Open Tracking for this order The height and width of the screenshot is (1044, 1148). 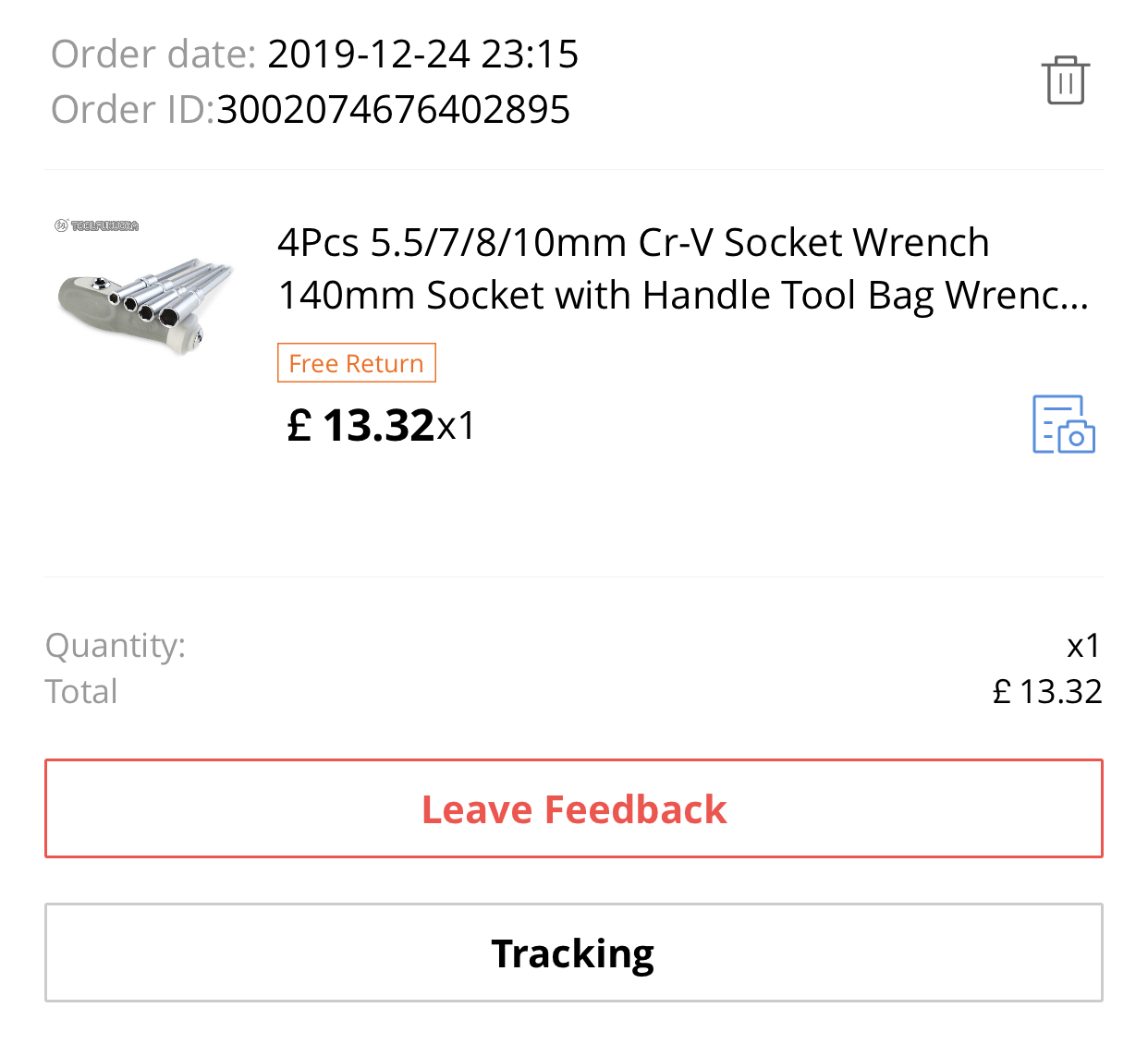coord(573,953)
